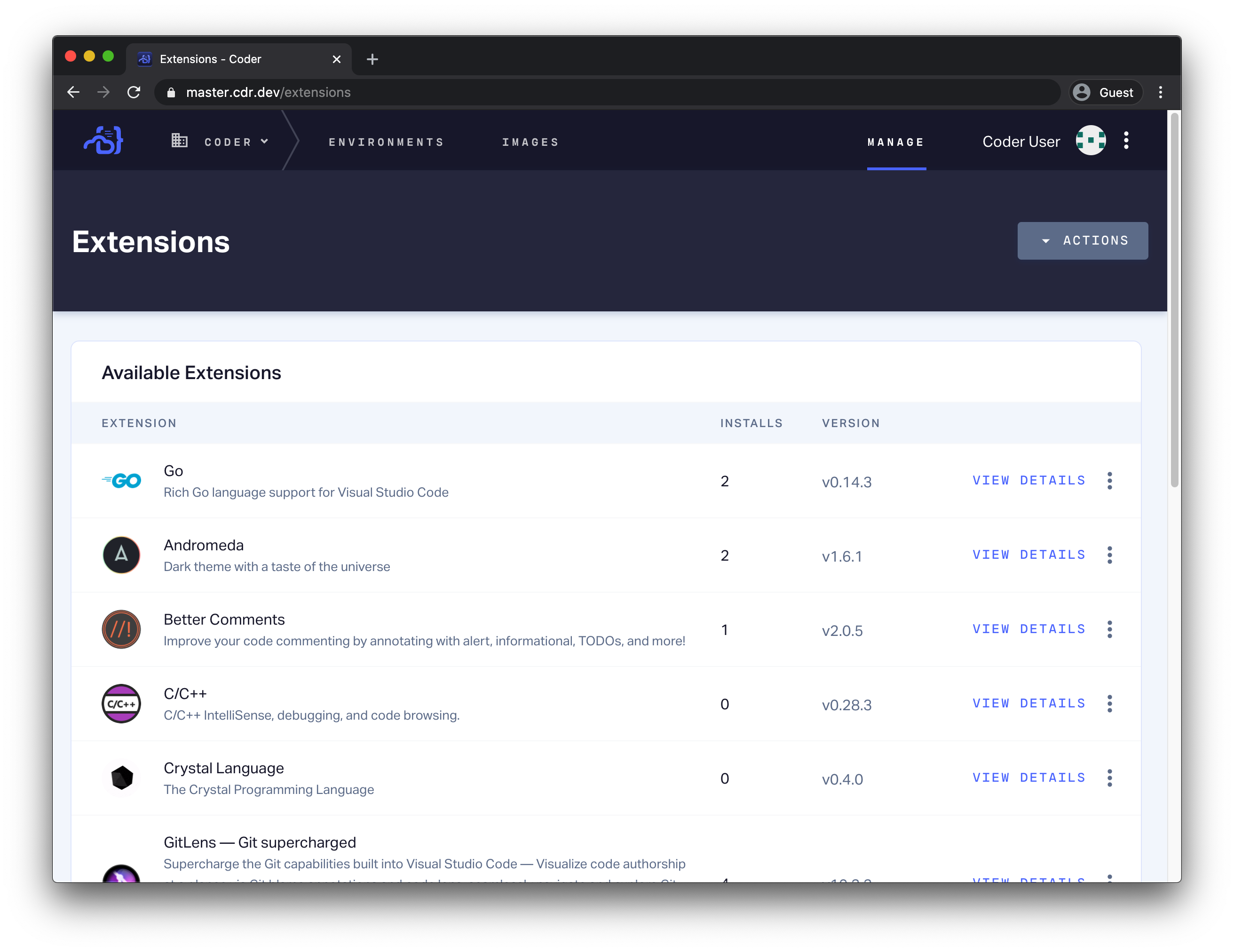This screenshot has width=1234, height=952.
Task: Open the CODER organization dropdown
Action: click(236, 143)
